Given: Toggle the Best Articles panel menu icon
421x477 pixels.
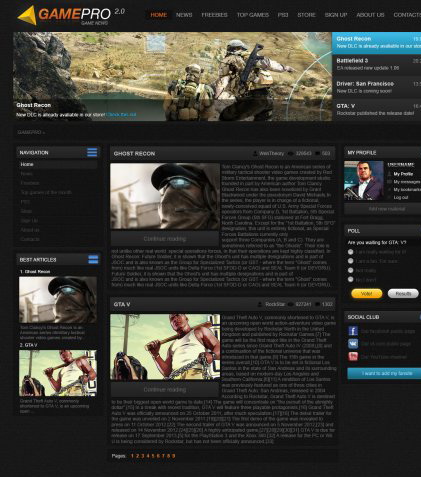Looking at the screenshot, I should (x=93, y=259).
